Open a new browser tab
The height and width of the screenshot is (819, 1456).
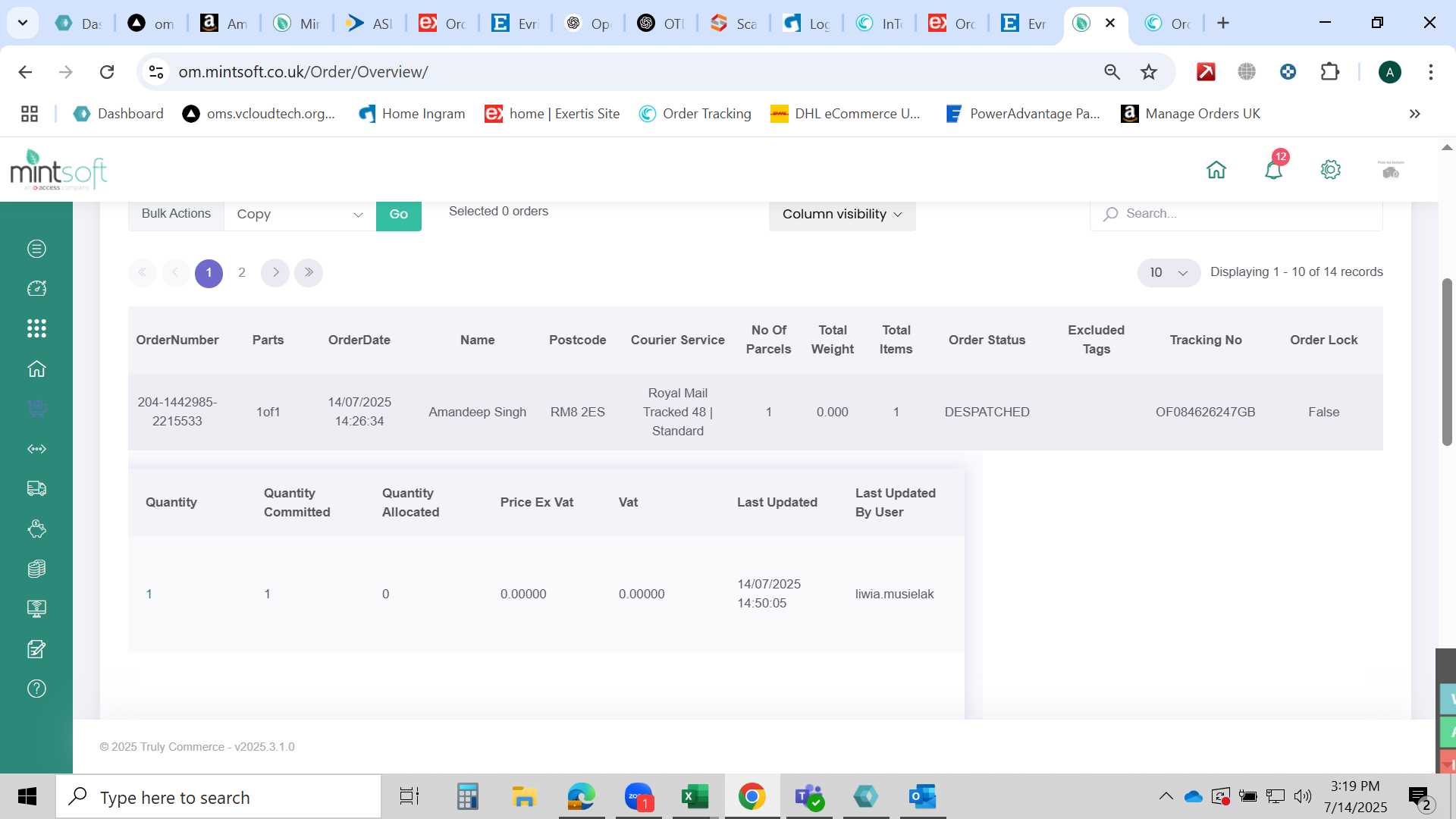pyautogui.click(x=1223, y=23)
